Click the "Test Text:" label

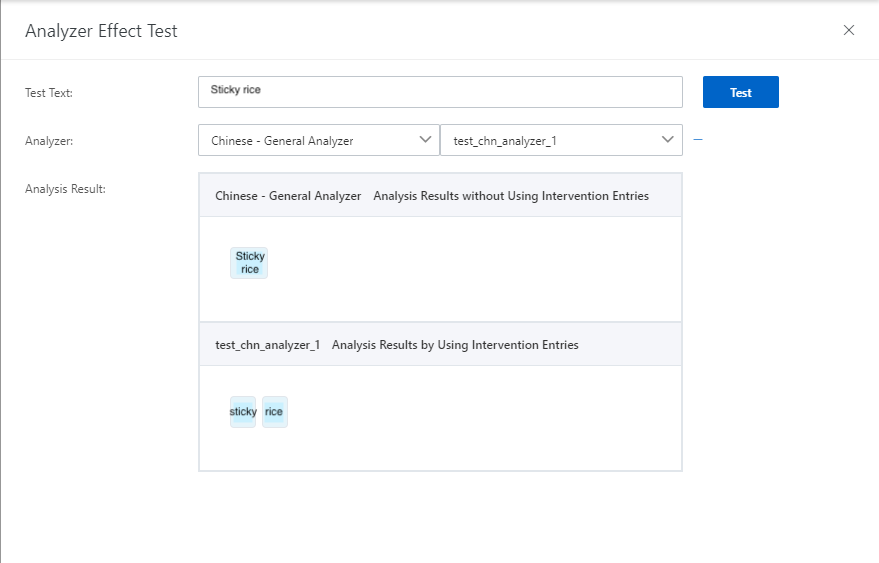pos(49,93)
